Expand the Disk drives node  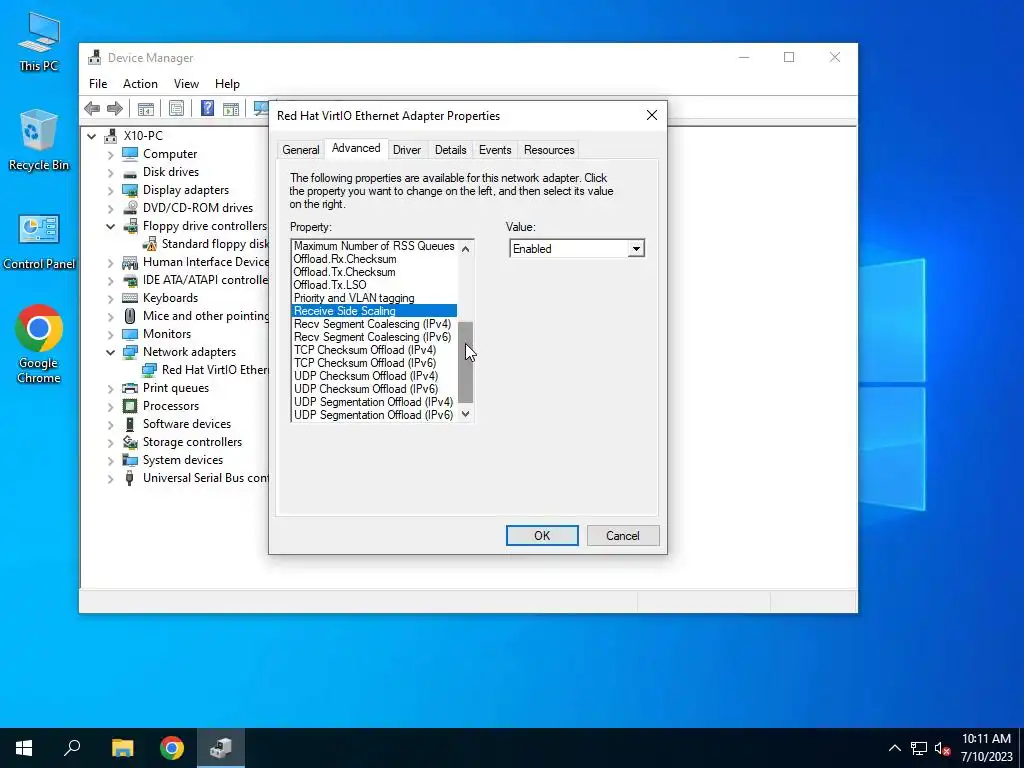click(x=110, y=173)
